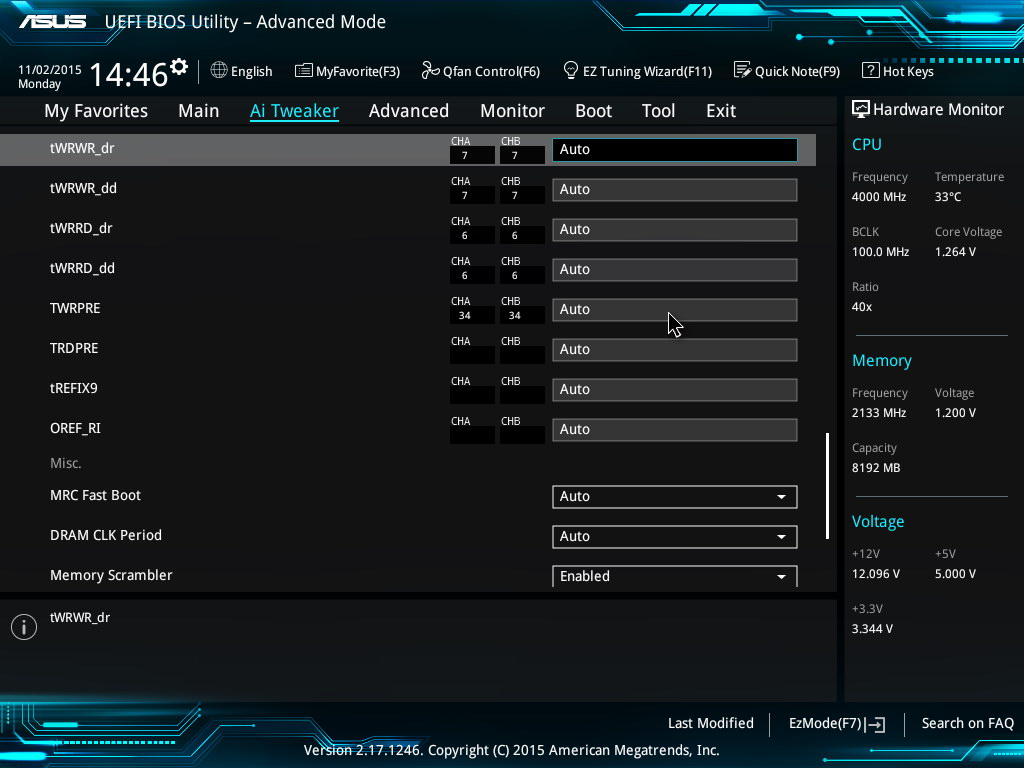Launch EZ Tuning Wizard bulb icon
This screenshot has height=768, width=1024.
[x=571, y=71]
